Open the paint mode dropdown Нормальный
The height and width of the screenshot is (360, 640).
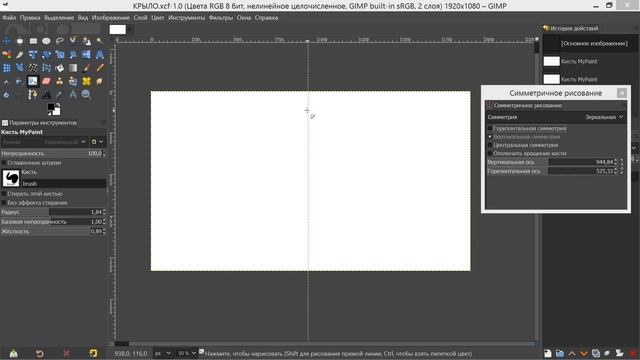(44, 142)
